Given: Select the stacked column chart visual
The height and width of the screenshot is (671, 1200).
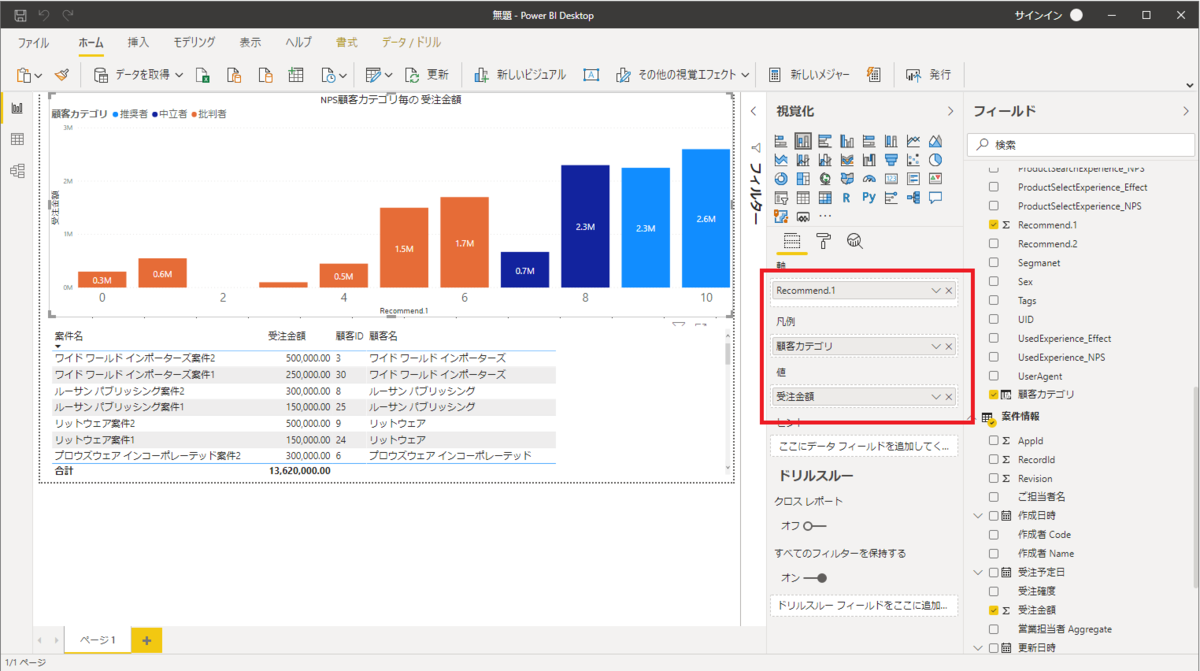Looking at the screenshot, I should (x=803, y=141).
